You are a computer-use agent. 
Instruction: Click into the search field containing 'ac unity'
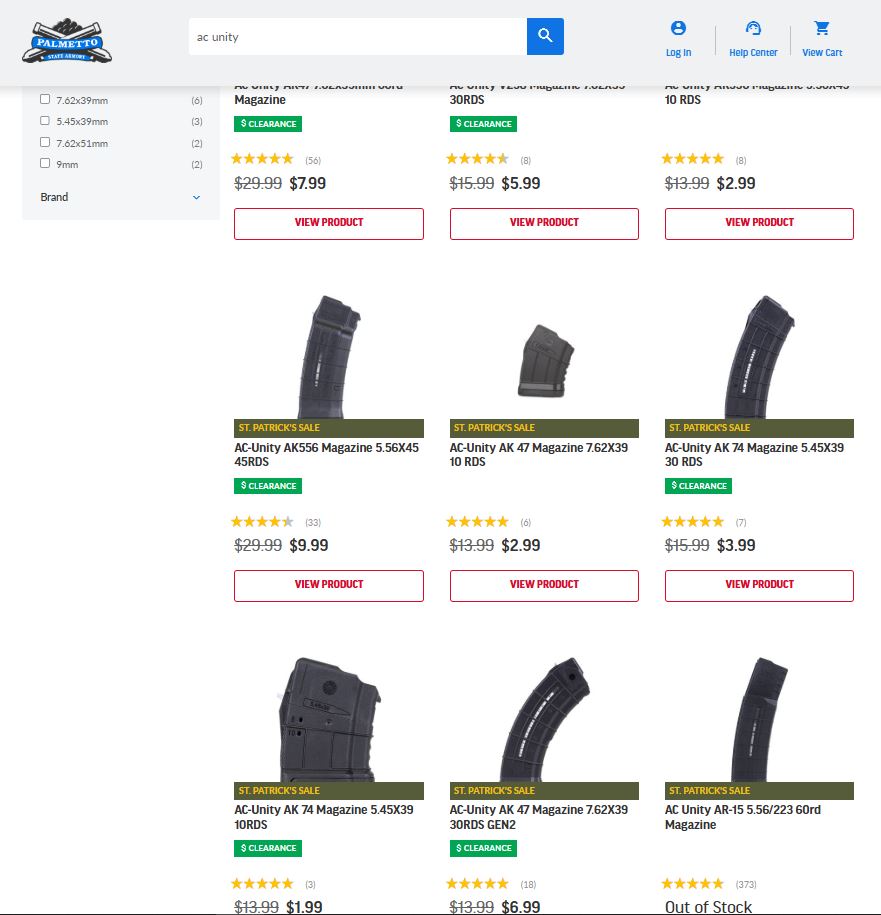[357, 37]
